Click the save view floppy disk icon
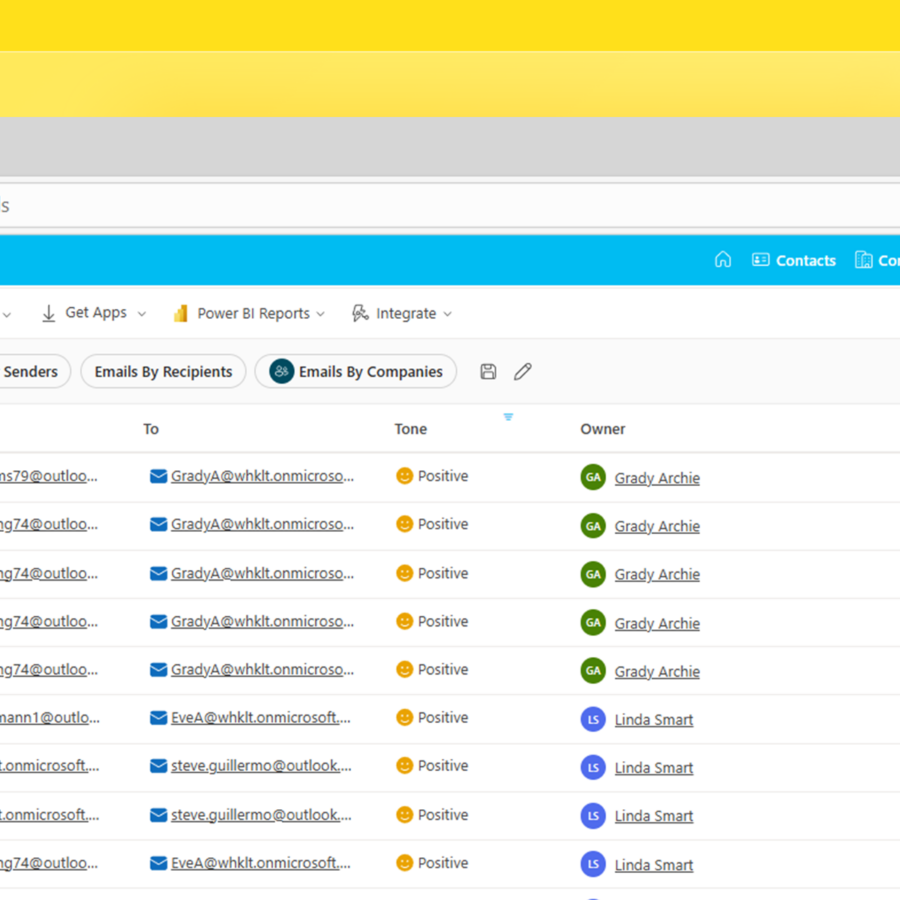 (x=488, y=372)
